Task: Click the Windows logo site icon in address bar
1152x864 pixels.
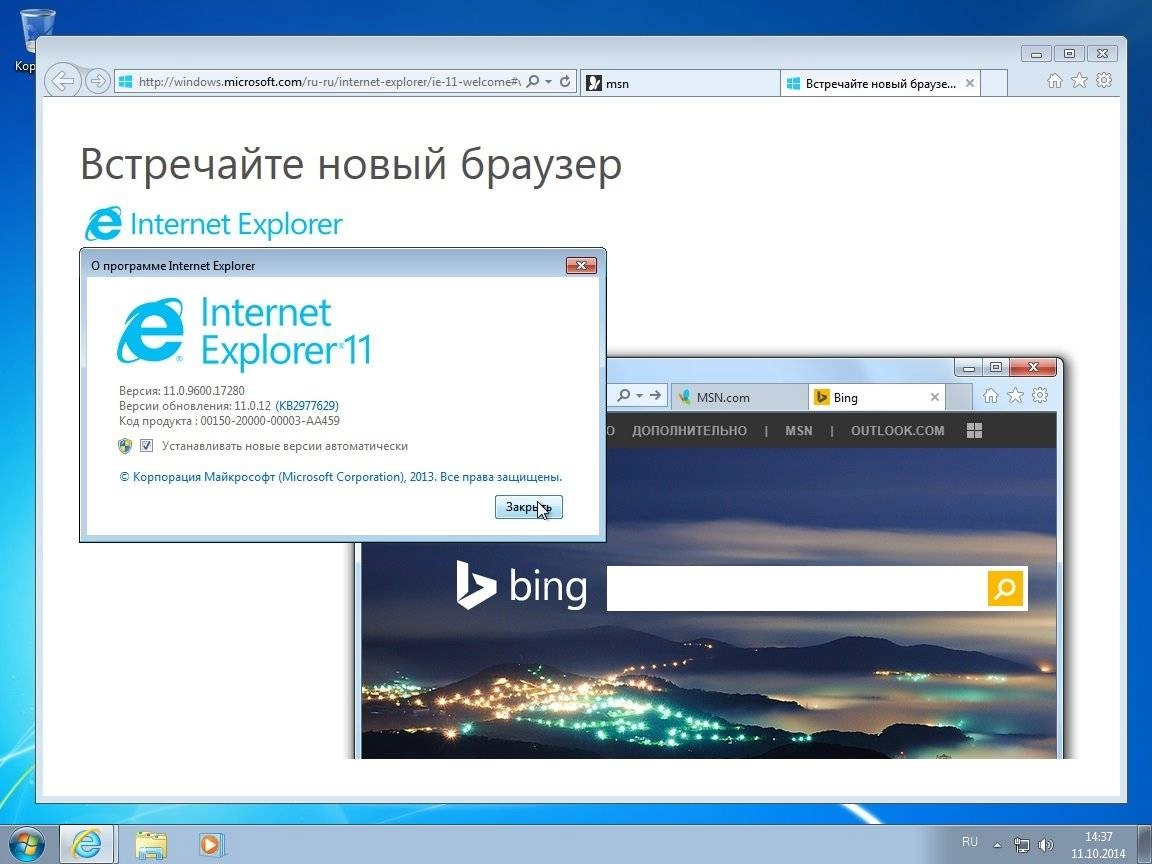Action: pyautogui.click(x=126, y=82)
